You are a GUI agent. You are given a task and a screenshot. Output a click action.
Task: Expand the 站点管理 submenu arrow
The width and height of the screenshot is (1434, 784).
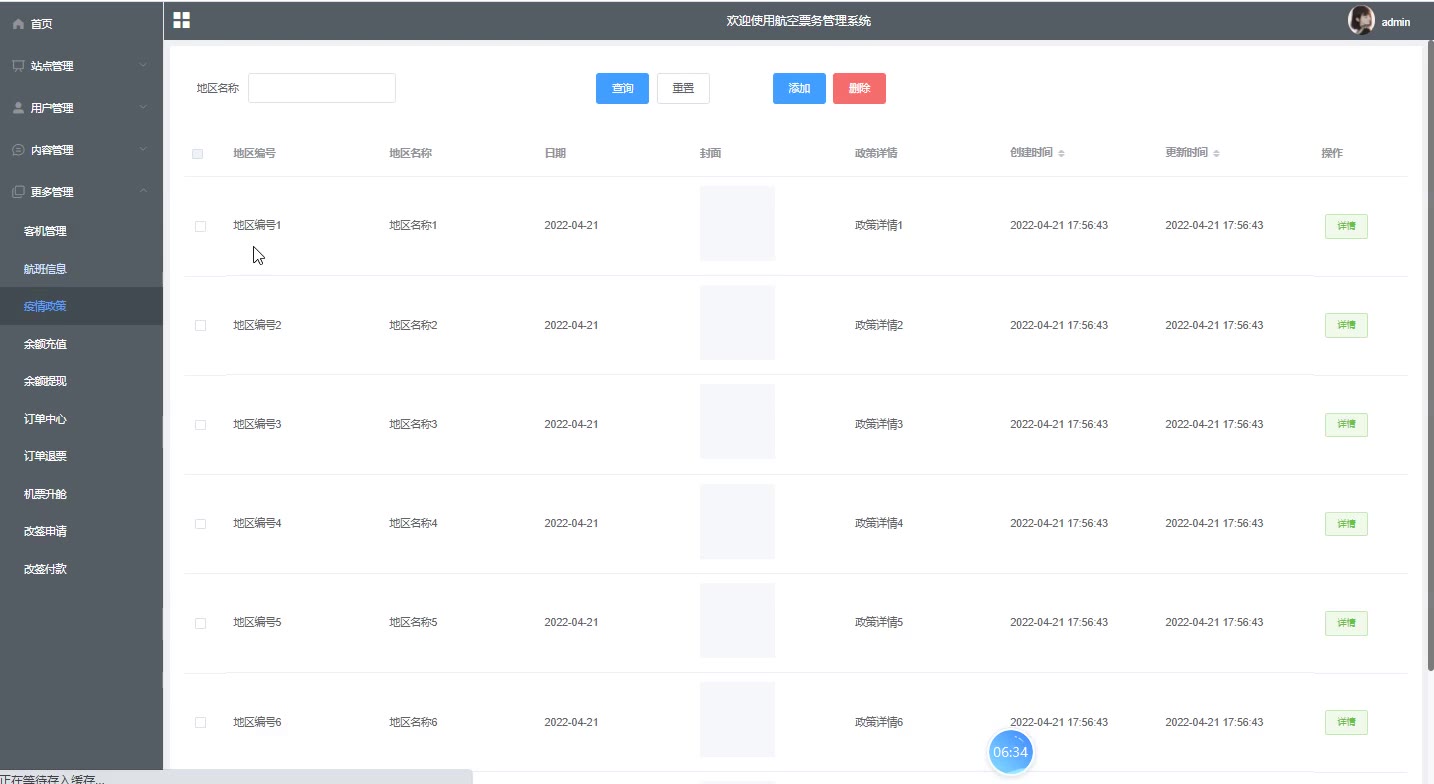(143, 66)
